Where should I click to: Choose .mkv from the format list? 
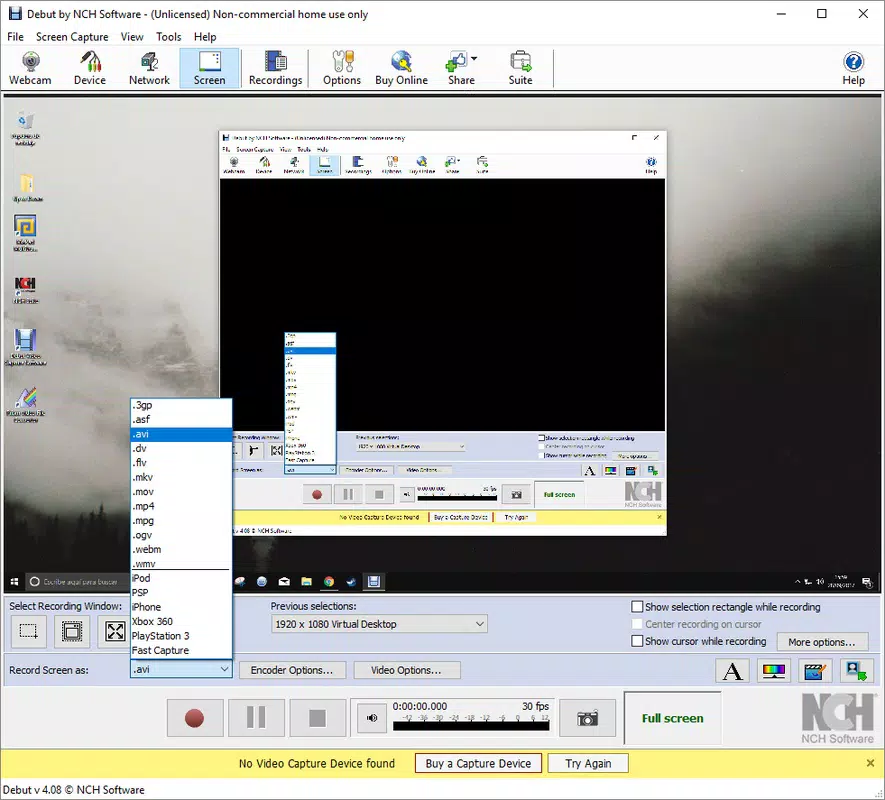(x=181, y=478)
